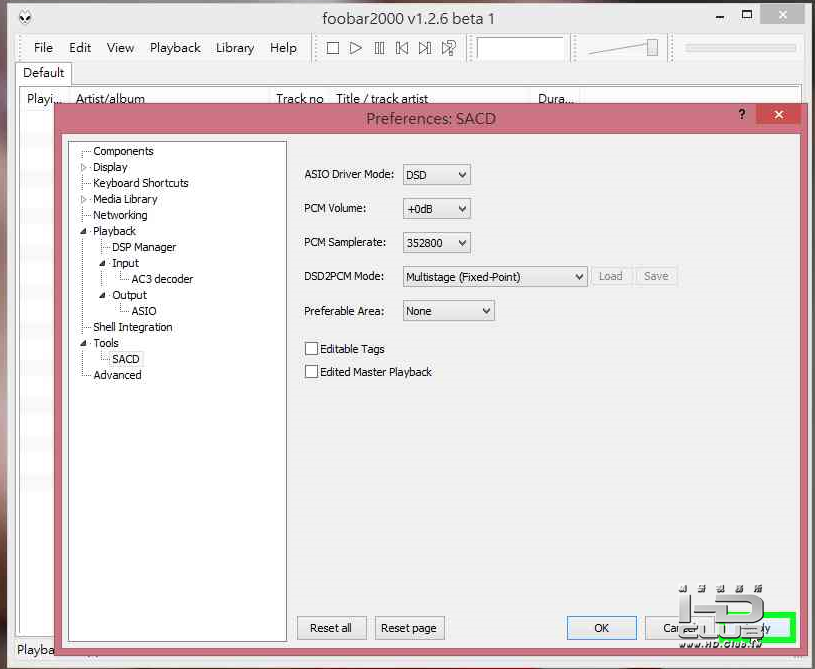Screen dimensions: 815x669
Task: Select Tools in the preferences tree
Action: click(106, 343)
